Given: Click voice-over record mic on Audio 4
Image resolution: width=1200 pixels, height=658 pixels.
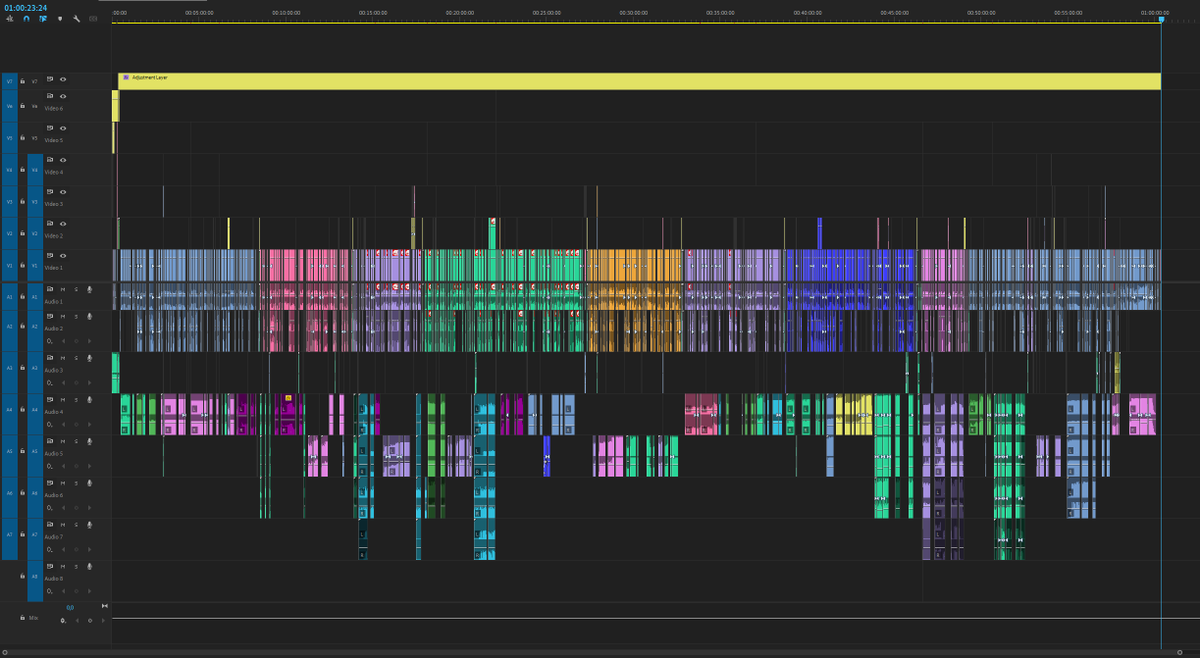Looking at the screenshot, I should tap(89, 400).
